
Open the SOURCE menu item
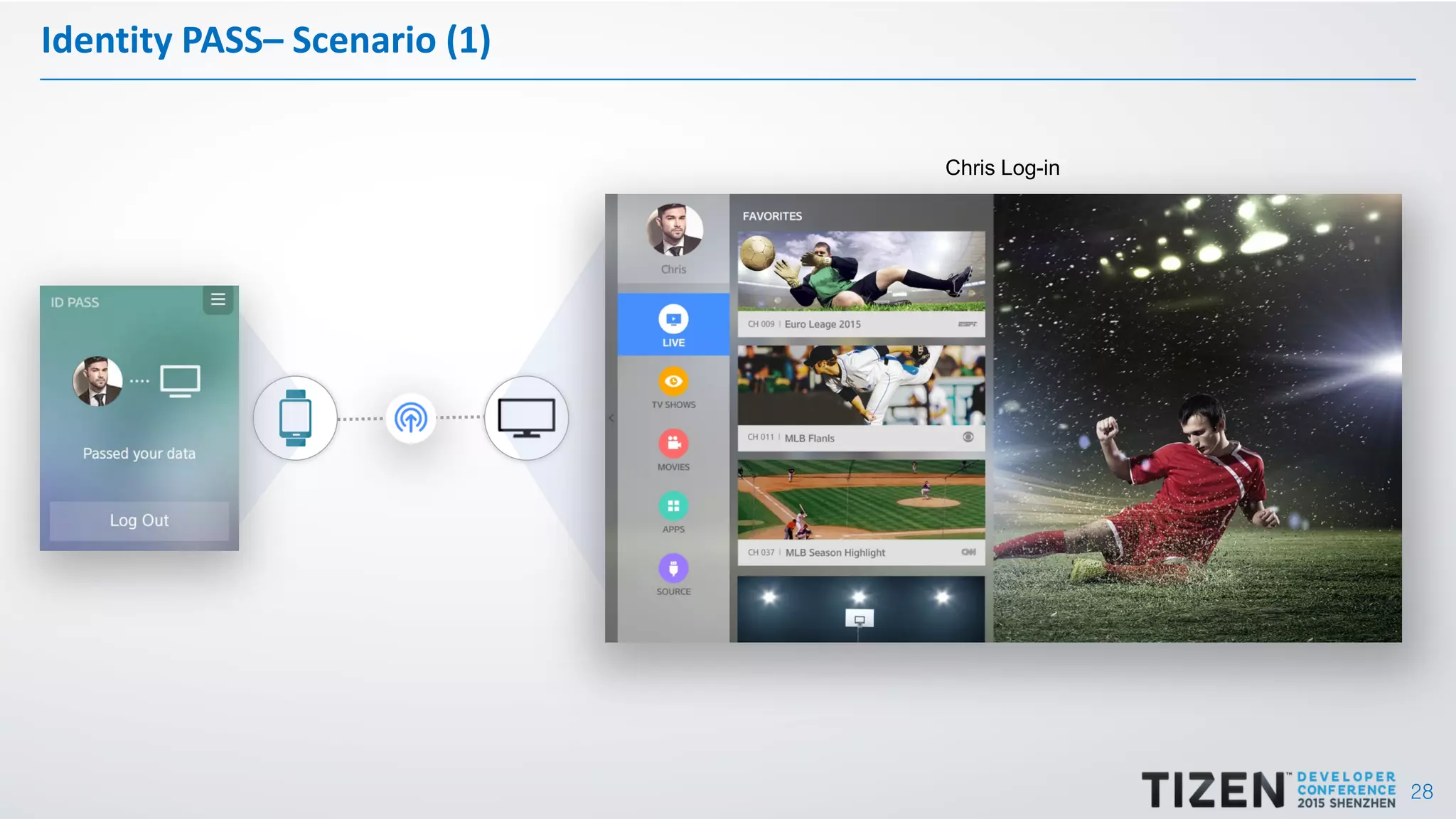tap(673, 575)
